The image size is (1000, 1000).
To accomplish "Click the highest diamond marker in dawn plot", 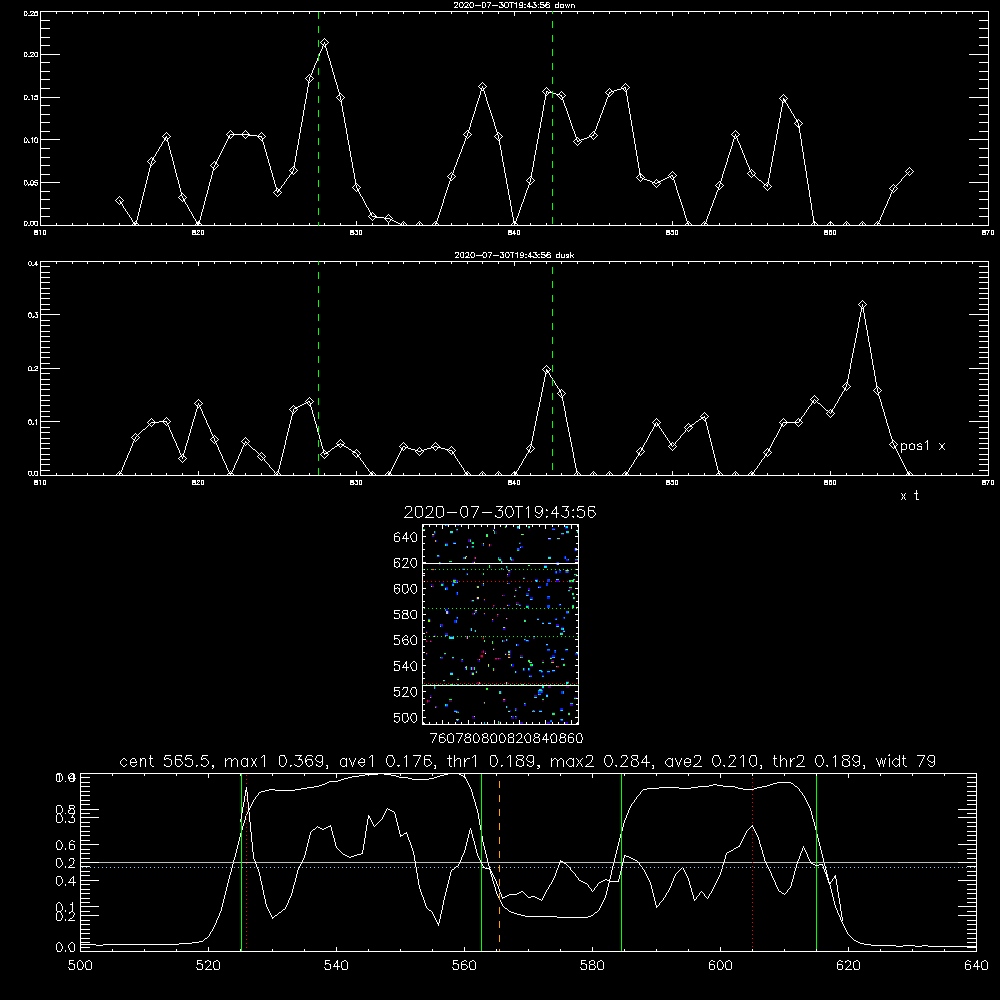I will pyautogui.click(x=325, y=43).
